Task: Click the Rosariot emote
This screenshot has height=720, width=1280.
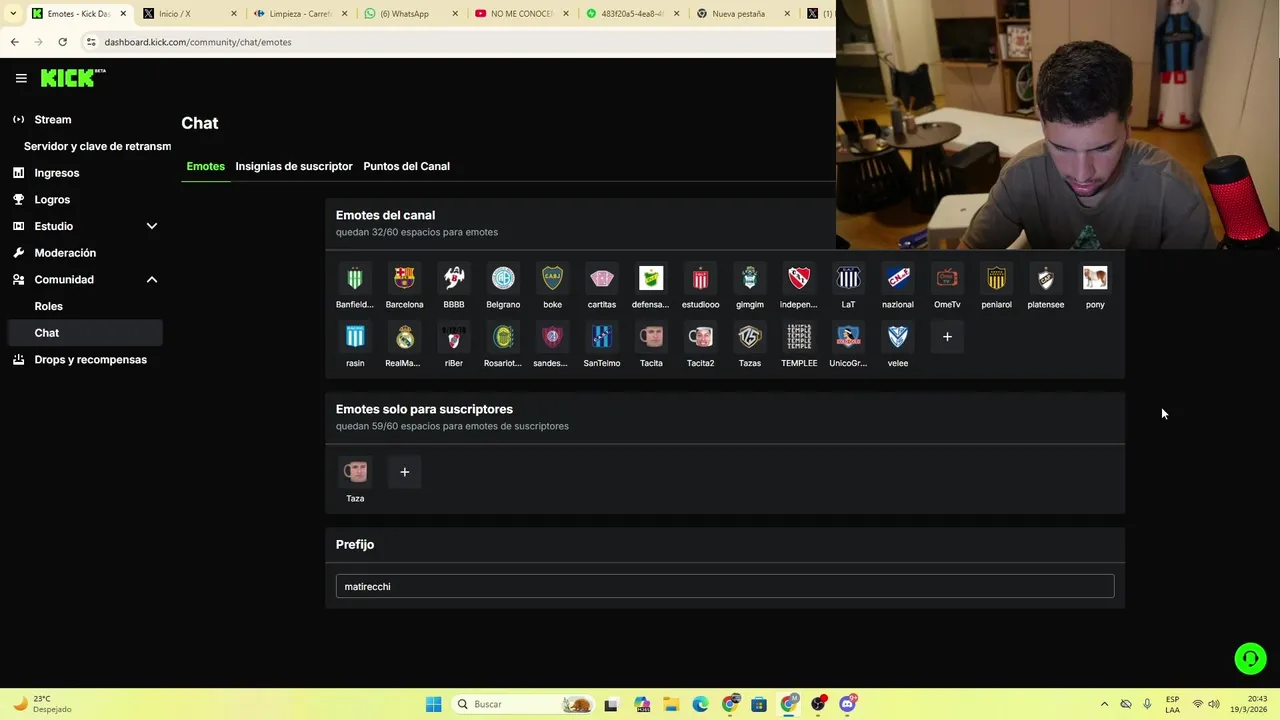Action: 503,337
